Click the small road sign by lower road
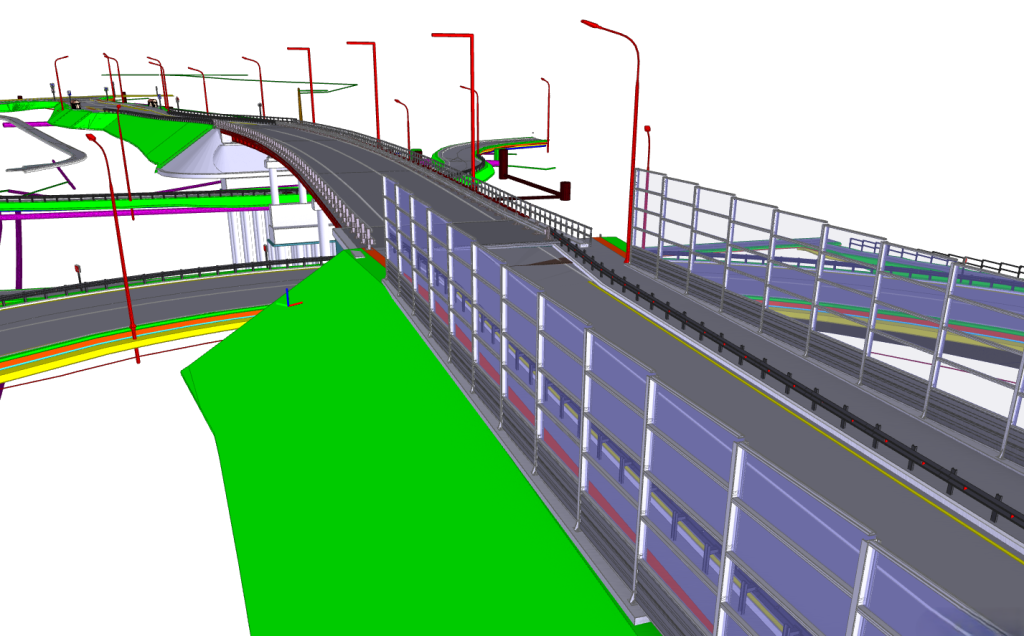This screenshot has width=1024, height=636. pos(77,270)
